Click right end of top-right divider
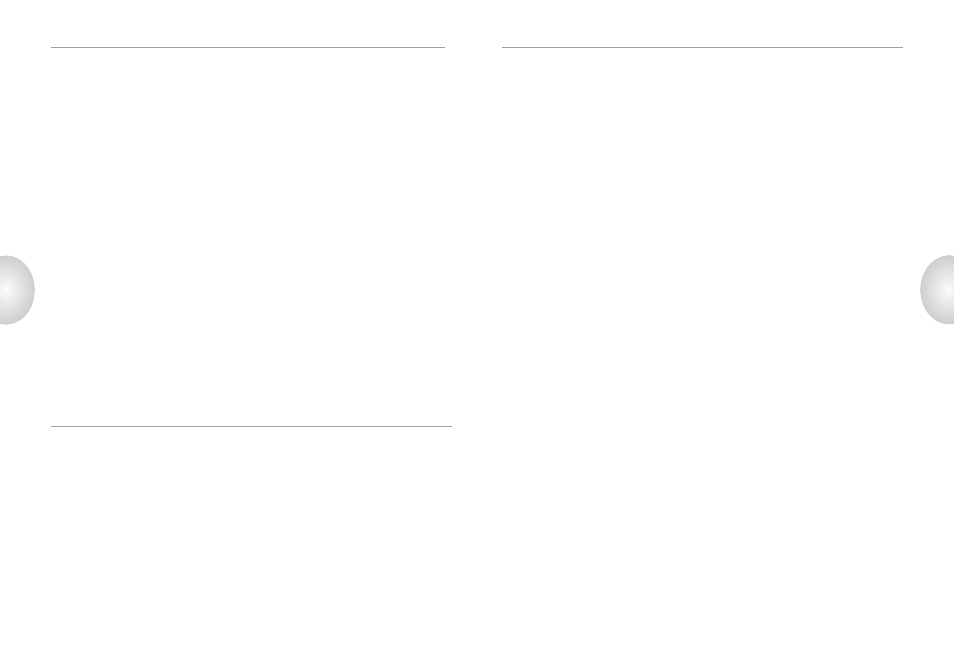Screen dimensions: 954x656 [902, 47]
